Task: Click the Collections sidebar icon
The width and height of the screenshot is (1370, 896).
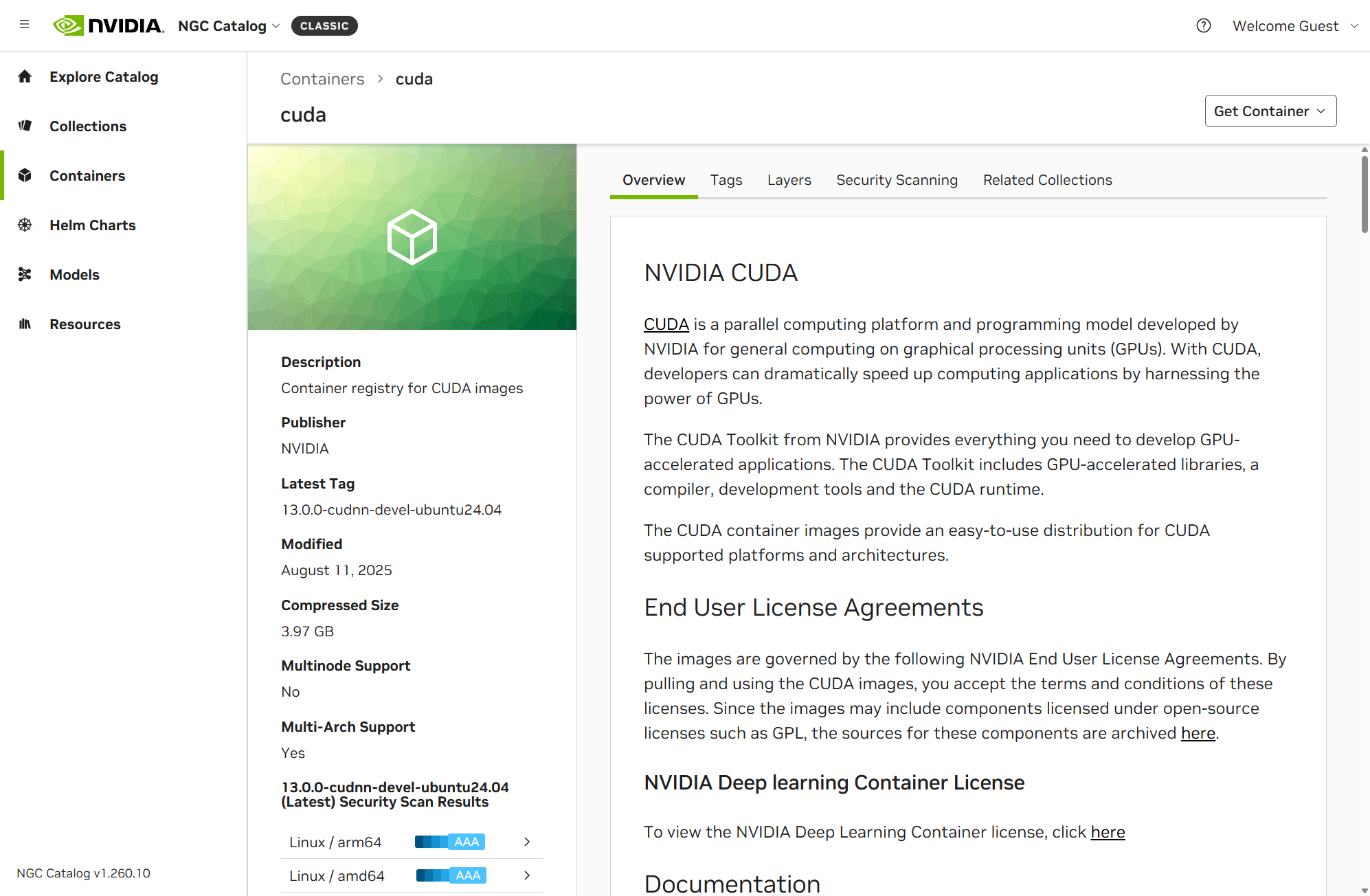Action: [25, 126]
